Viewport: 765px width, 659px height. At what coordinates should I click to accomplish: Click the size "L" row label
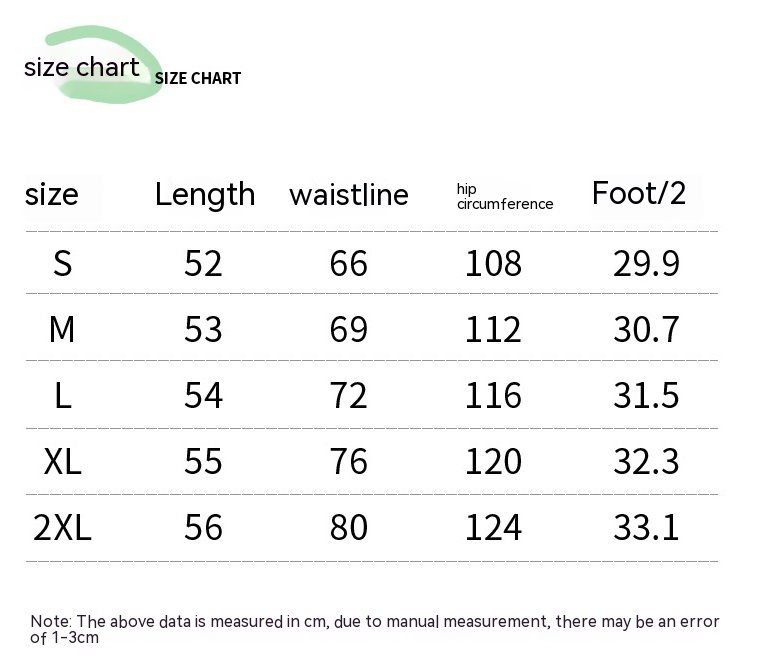click(63, 395)
